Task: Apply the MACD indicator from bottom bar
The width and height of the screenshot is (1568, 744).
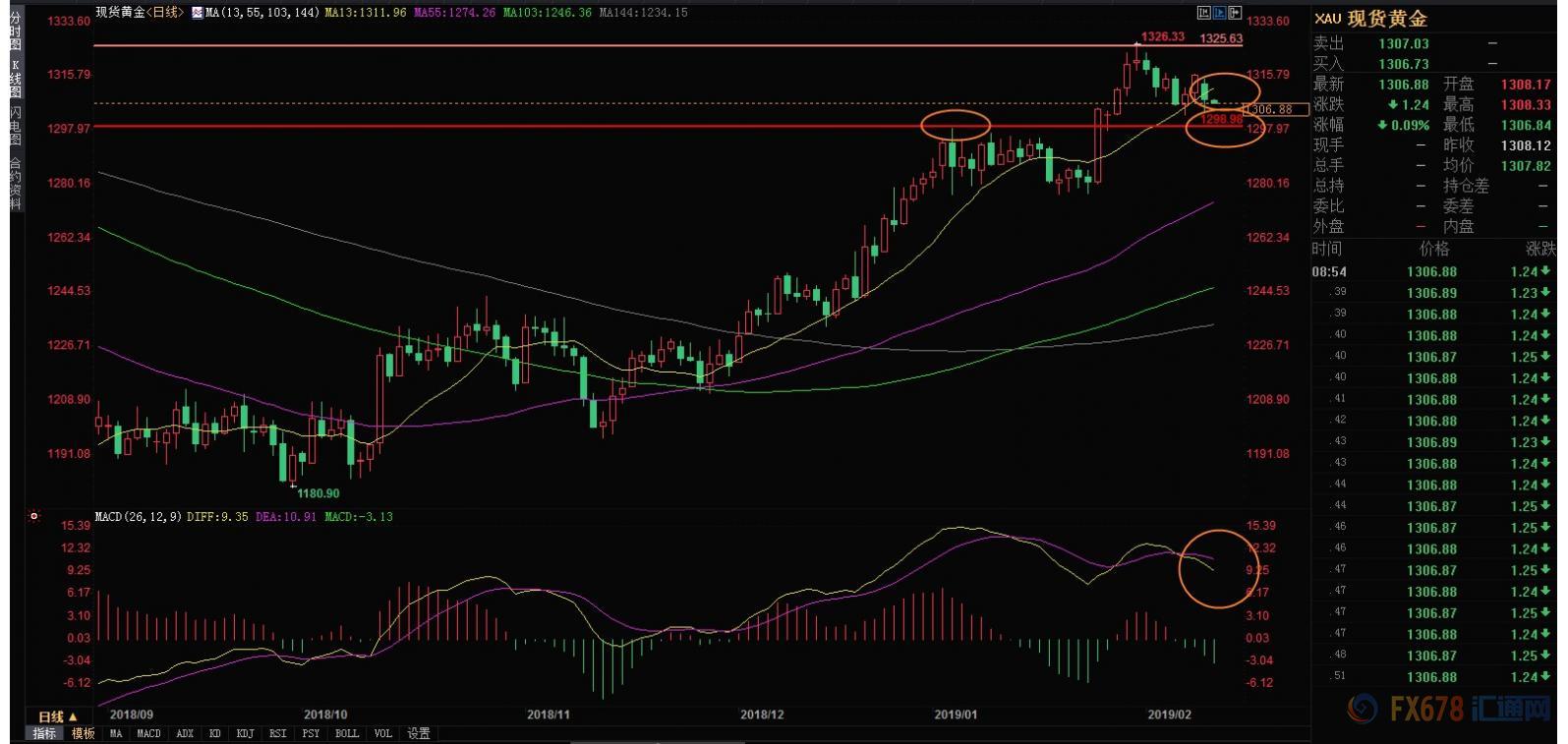Action: pos(148,734)
